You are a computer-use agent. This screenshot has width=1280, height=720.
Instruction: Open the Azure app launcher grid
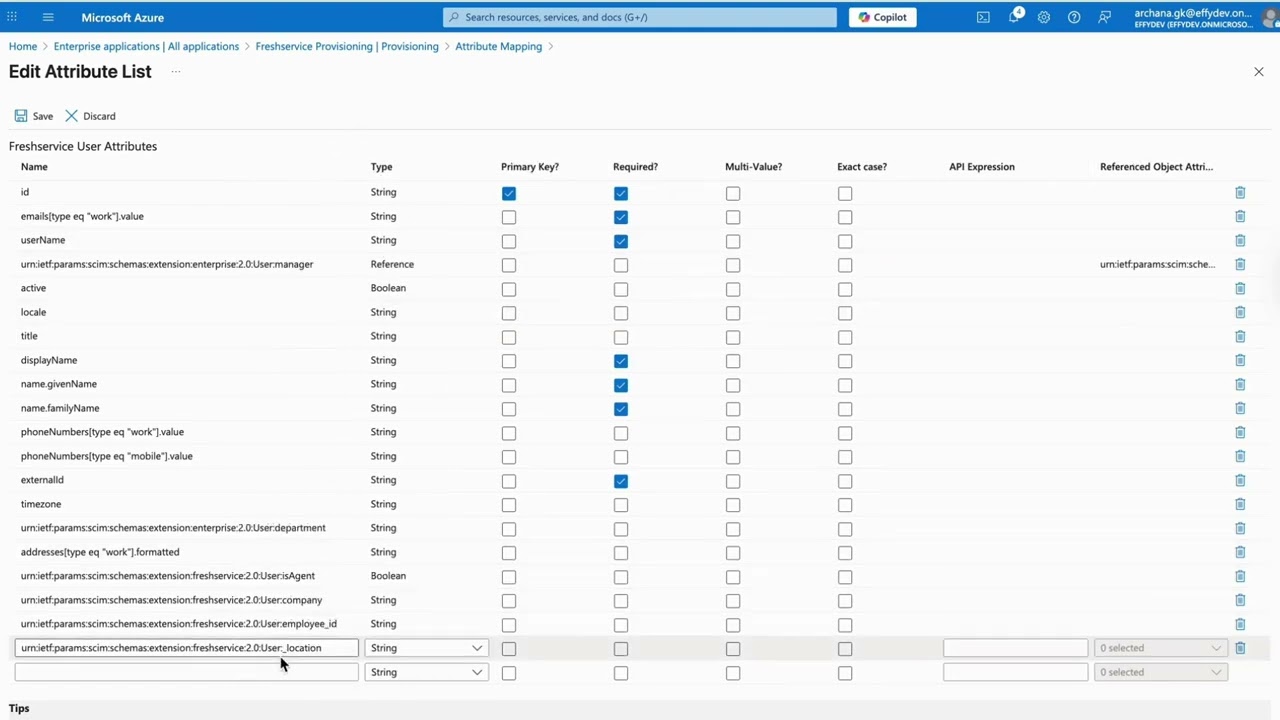point(12,17)
